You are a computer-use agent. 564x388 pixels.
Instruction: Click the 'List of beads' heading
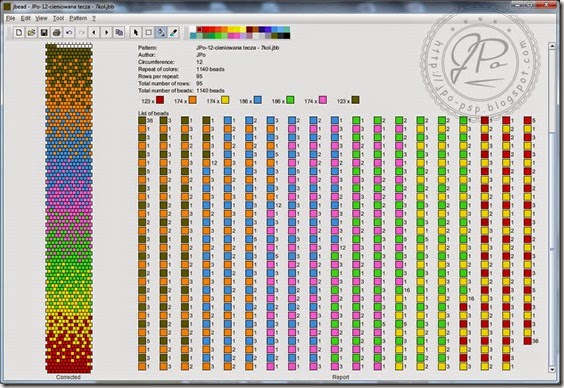tap(154, 113)
